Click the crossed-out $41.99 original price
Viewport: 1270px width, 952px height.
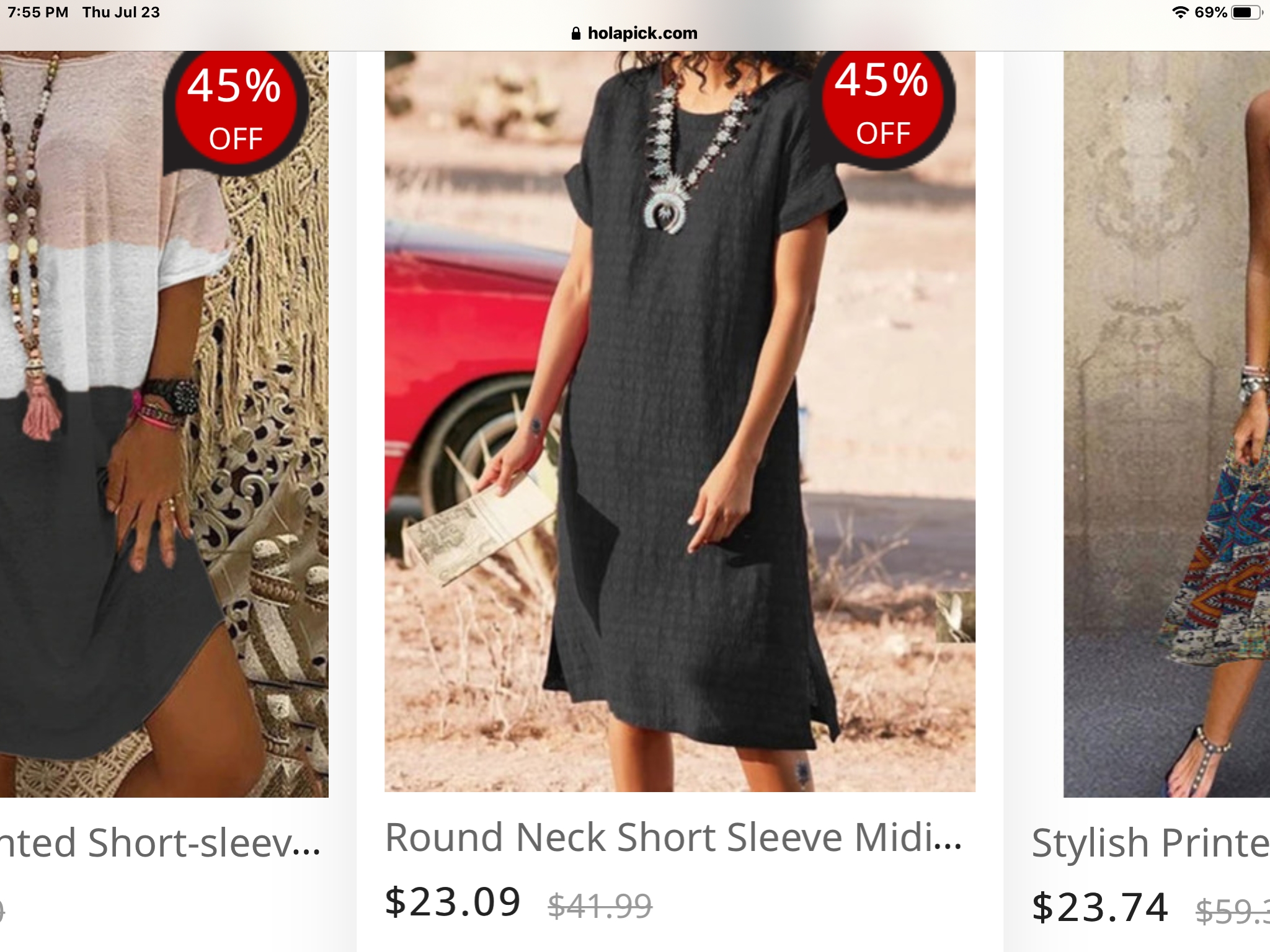click(600, 906)
